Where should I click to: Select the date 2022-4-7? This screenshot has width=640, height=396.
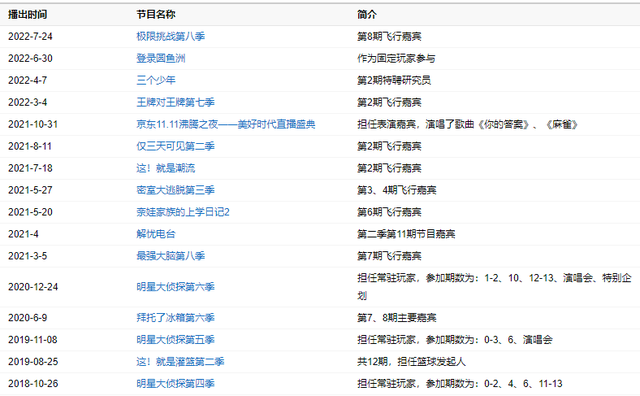click(x=27, y=80)
